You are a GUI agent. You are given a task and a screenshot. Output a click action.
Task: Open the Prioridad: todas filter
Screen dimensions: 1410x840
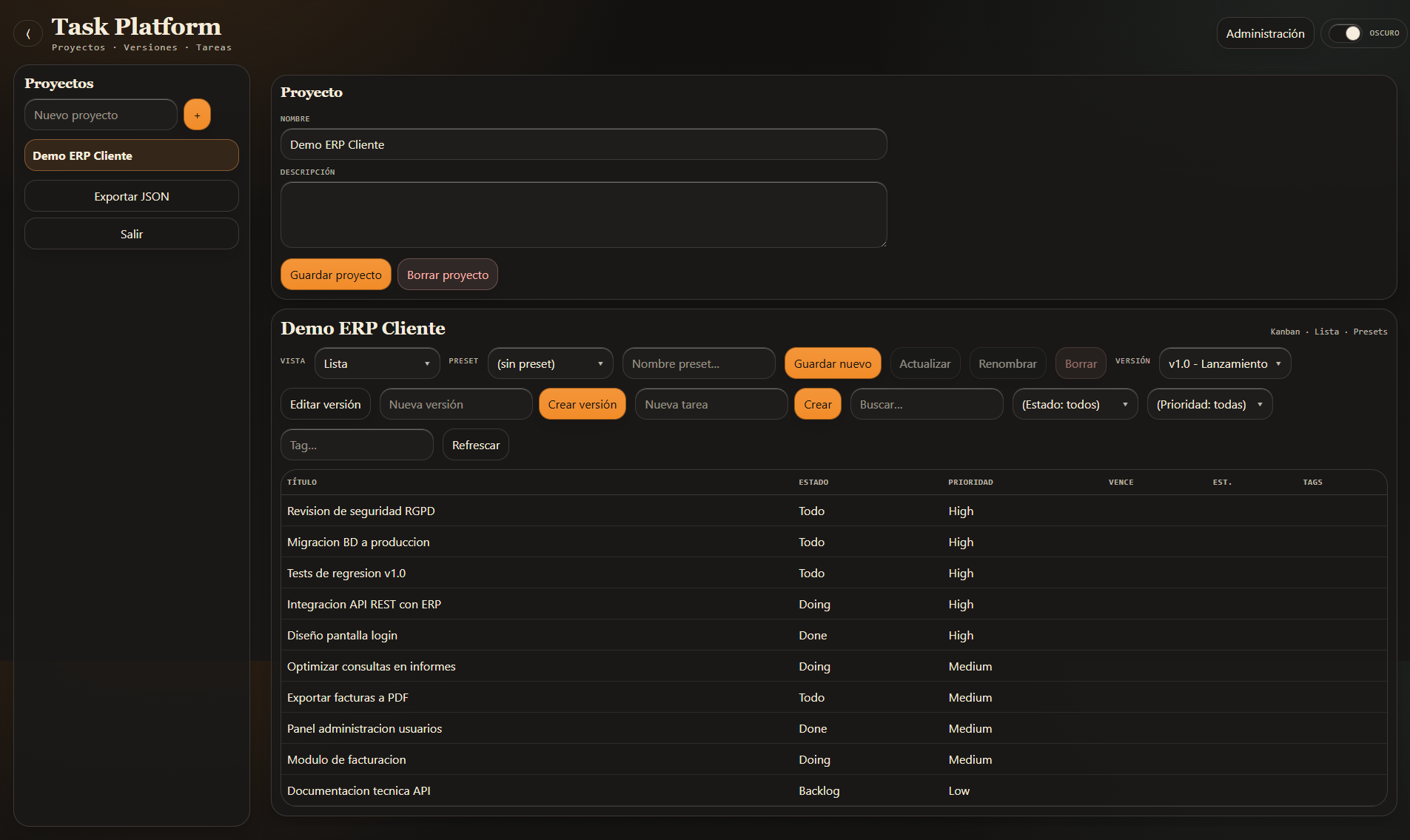[x=1209, y=404]
